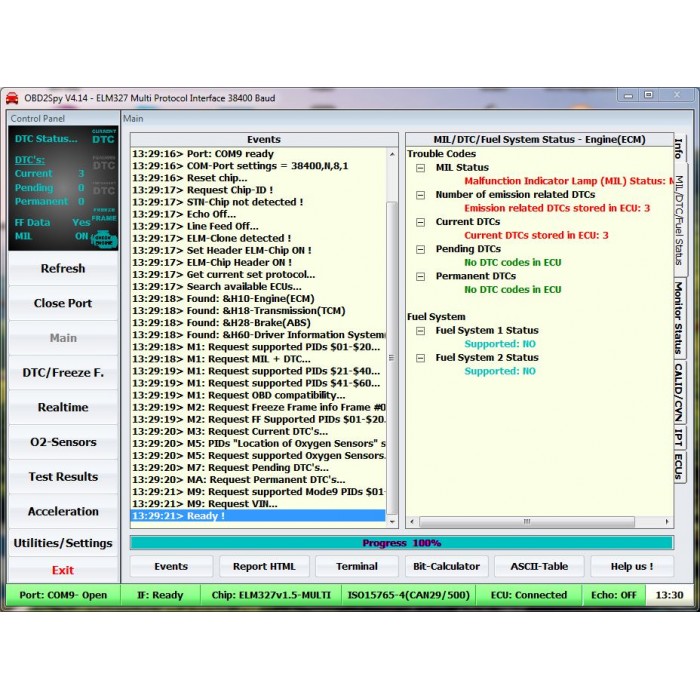Collapse the MIL Status node
Image resolution: width=700 pixels, height=700 pixels.
point(421,168)
